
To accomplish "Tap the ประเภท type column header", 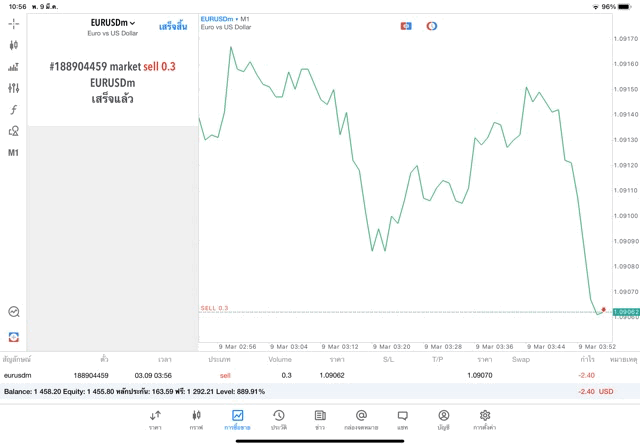I will coord(219,360).
